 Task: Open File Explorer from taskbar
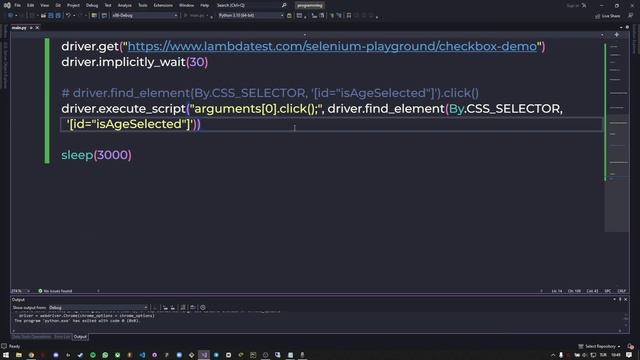click(x=18, y=355)
